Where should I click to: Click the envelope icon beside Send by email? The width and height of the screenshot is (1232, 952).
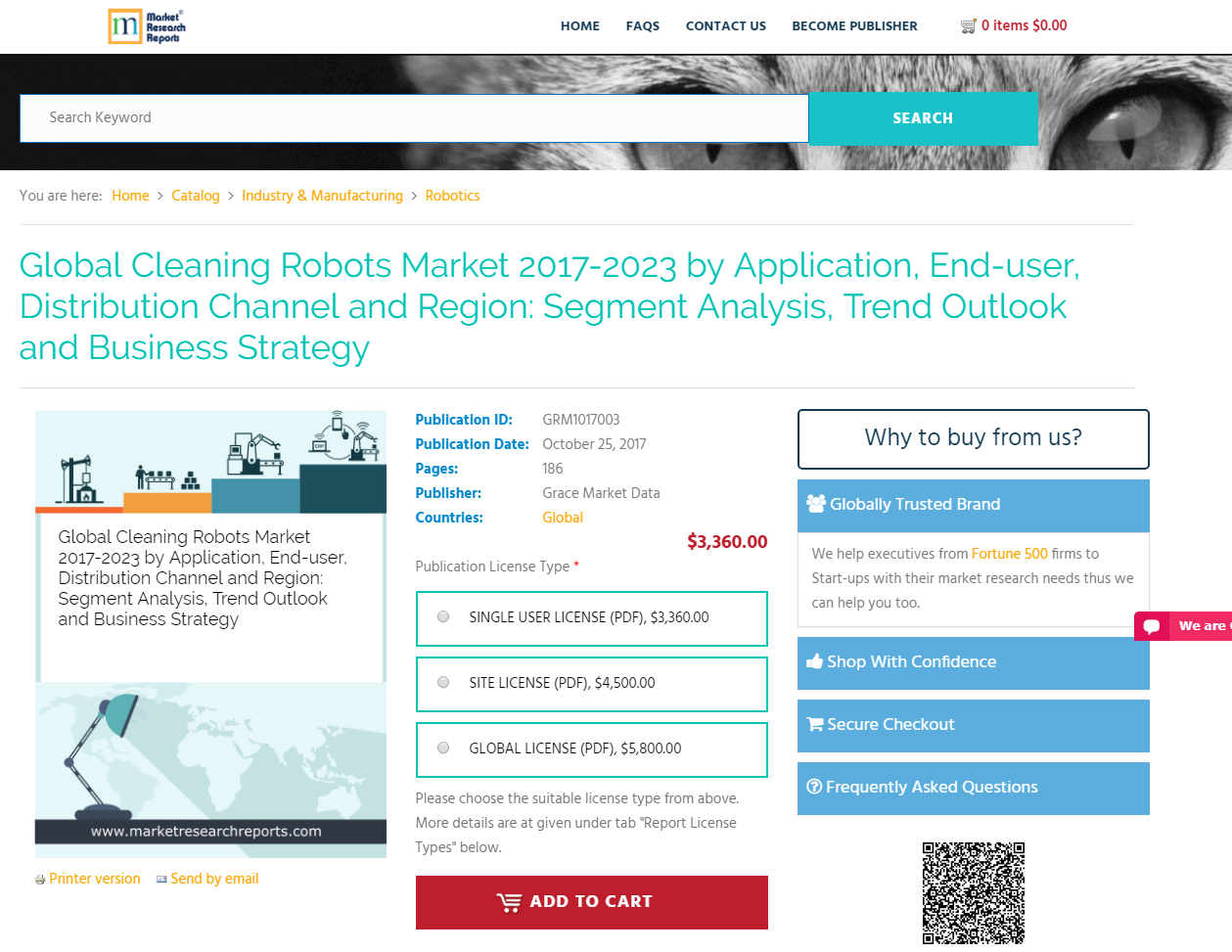click(161, 880)
